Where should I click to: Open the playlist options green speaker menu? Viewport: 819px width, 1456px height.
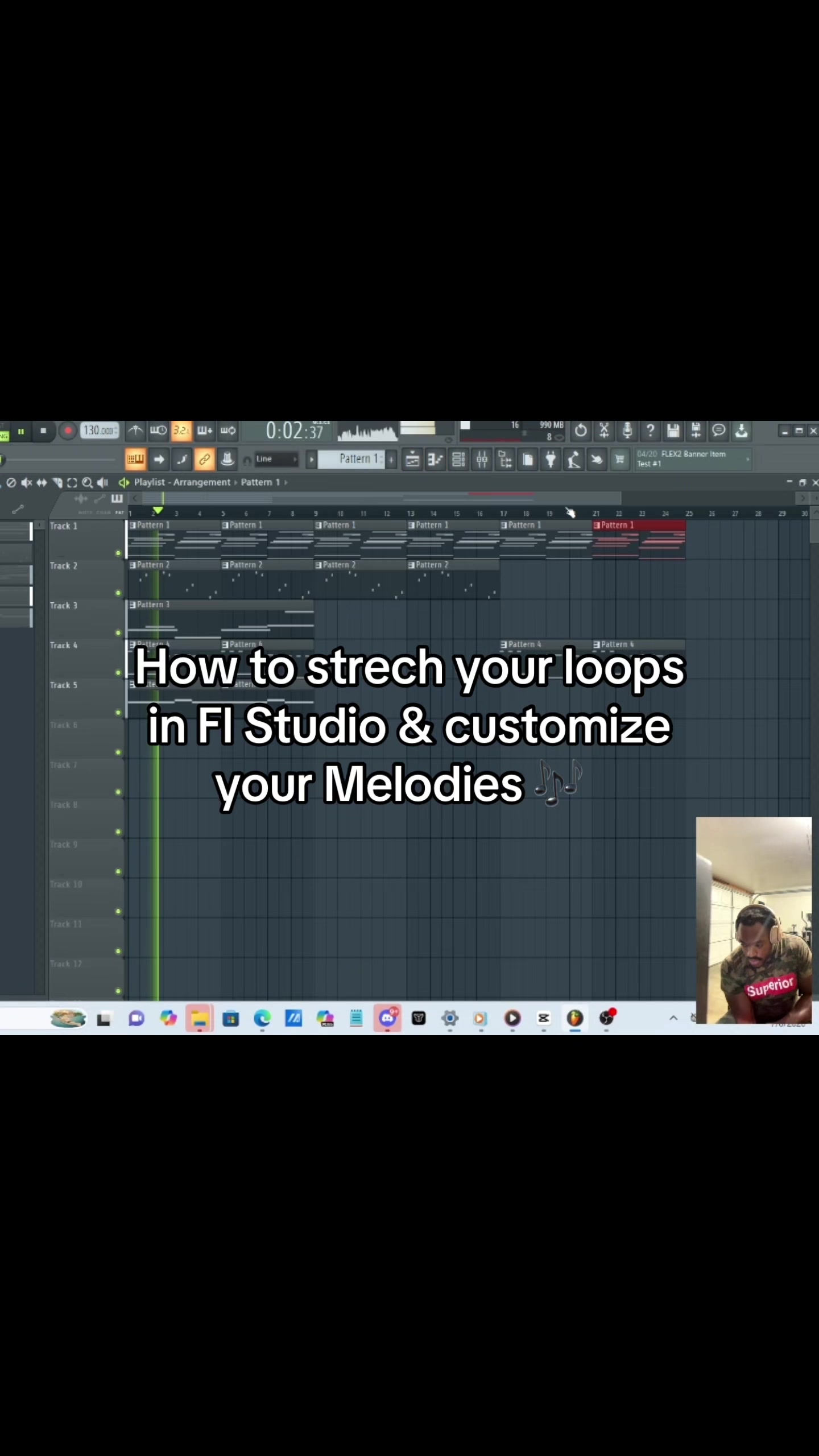coord(123,483)
